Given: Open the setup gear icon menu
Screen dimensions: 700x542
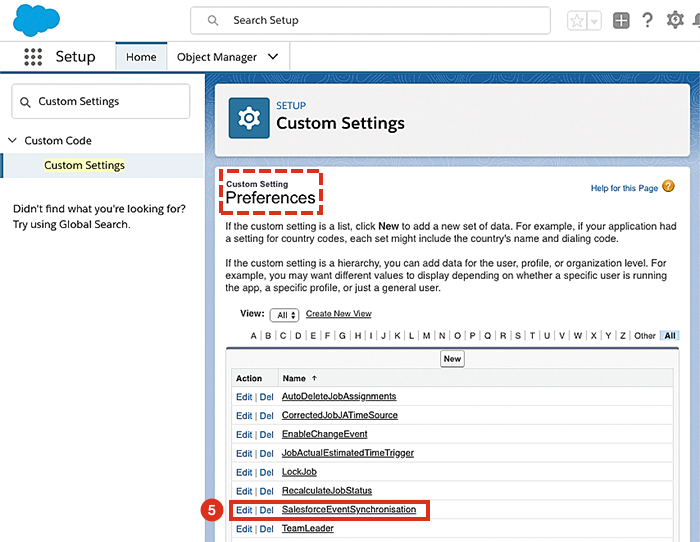Looking at the screenshot, I should click(676, 21).
